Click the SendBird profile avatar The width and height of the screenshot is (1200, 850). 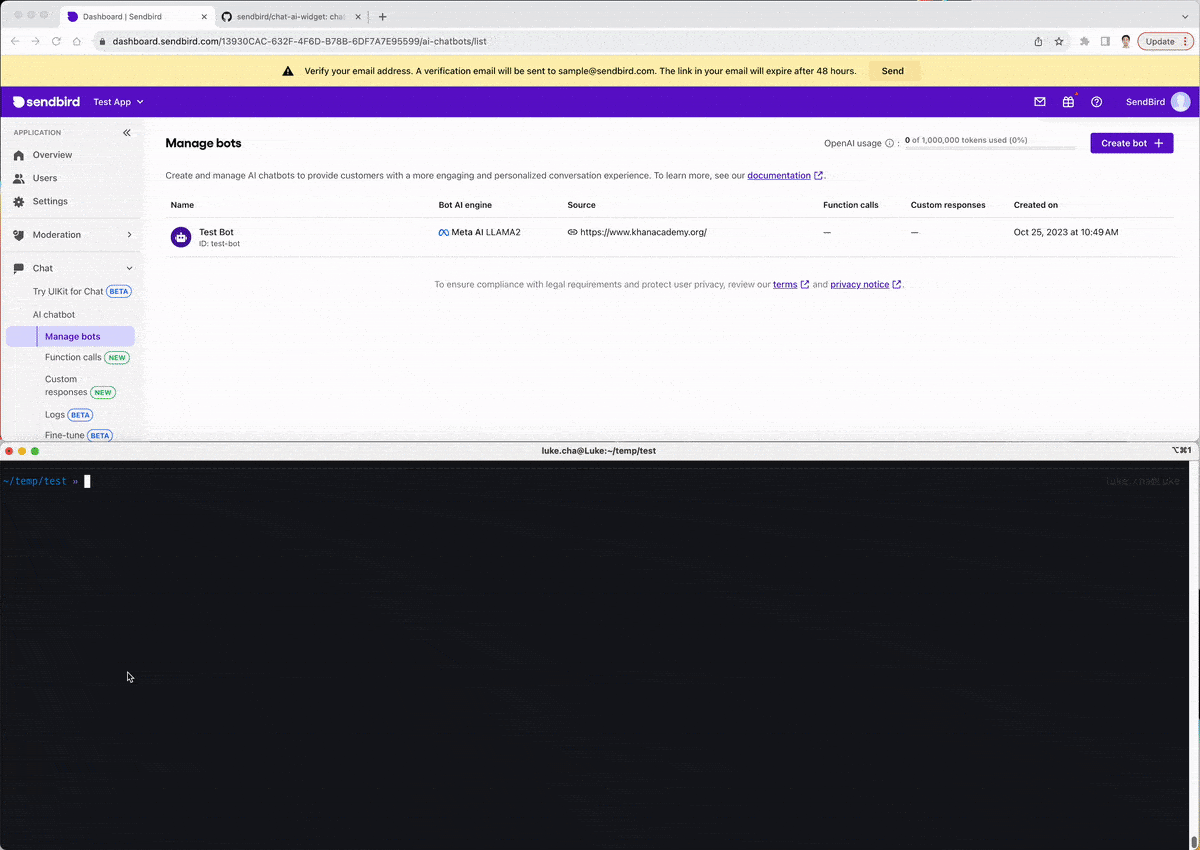(x=1181, y=102)
